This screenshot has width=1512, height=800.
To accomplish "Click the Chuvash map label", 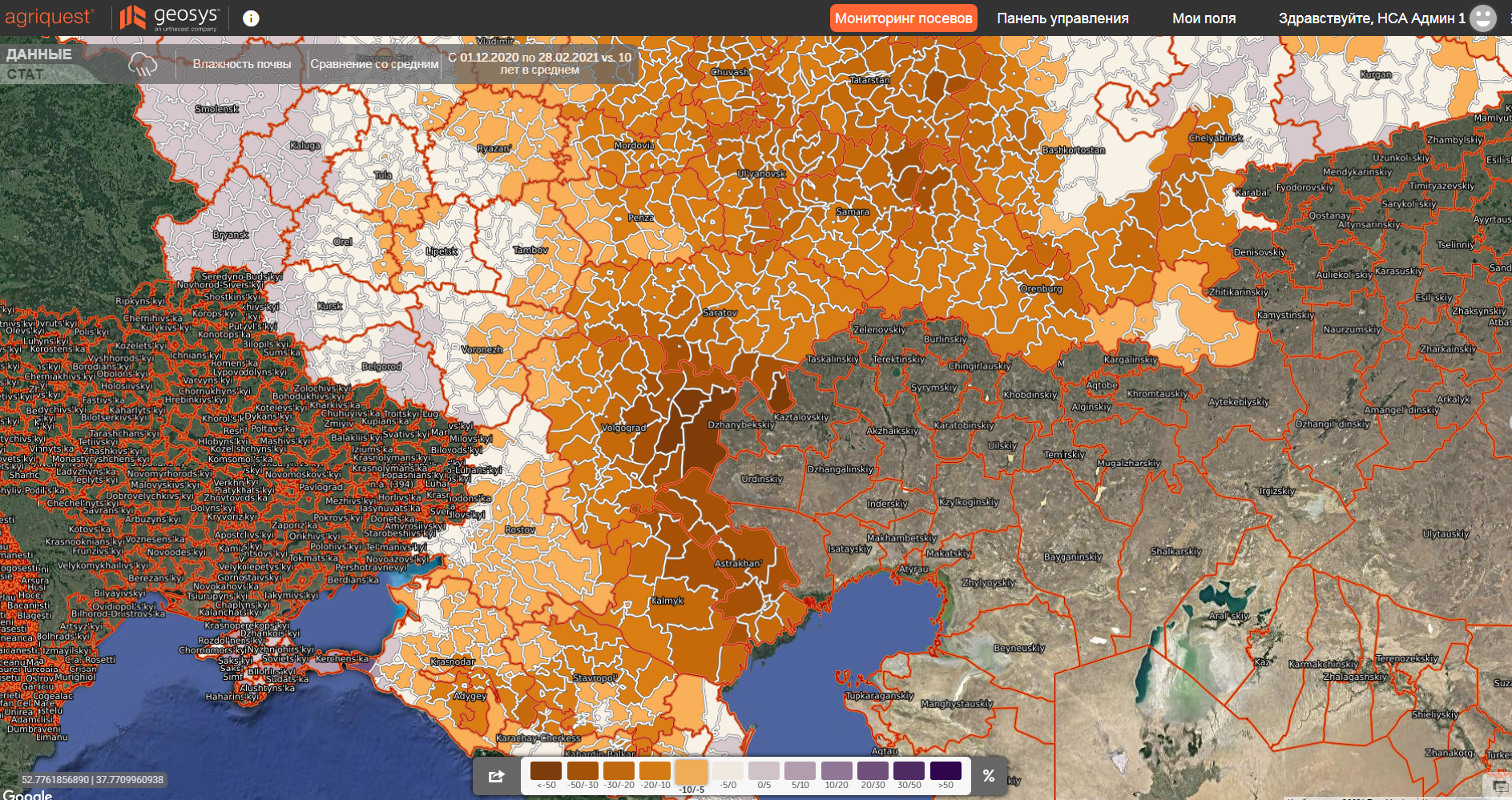I will pyautogui.click(x=730, y=72).
